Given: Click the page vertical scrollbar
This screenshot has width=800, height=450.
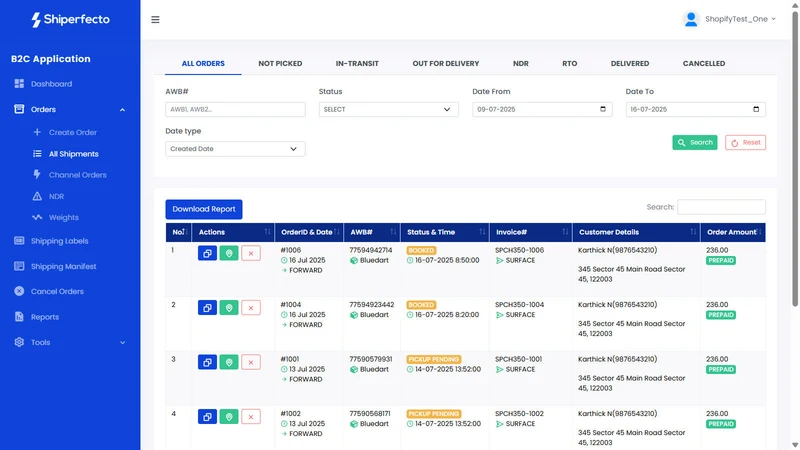Looking at the screenshot, I should [x=795, y=158].
